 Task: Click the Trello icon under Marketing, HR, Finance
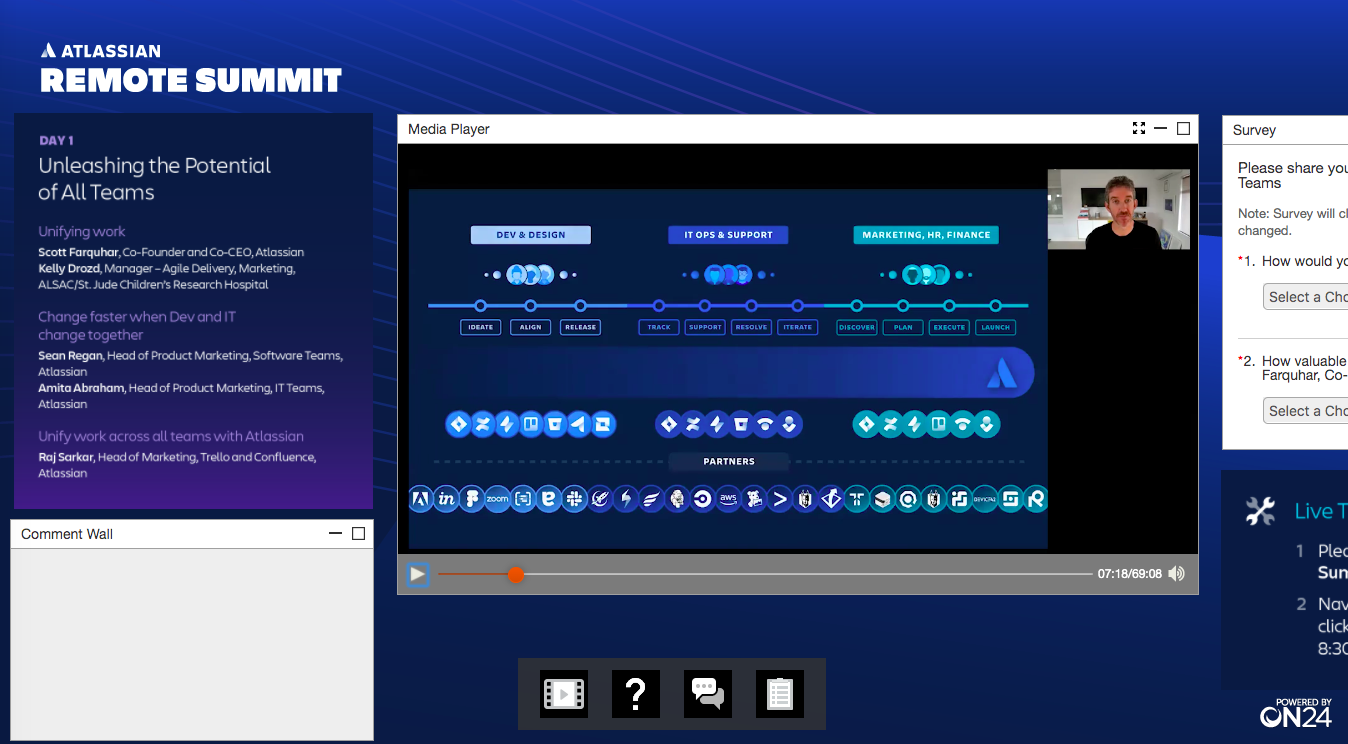click(938, 424)
